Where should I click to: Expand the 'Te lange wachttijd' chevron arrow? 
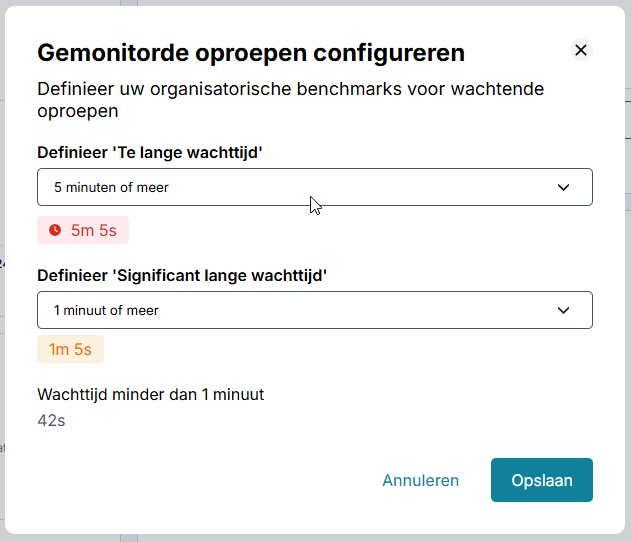(563, 187)
